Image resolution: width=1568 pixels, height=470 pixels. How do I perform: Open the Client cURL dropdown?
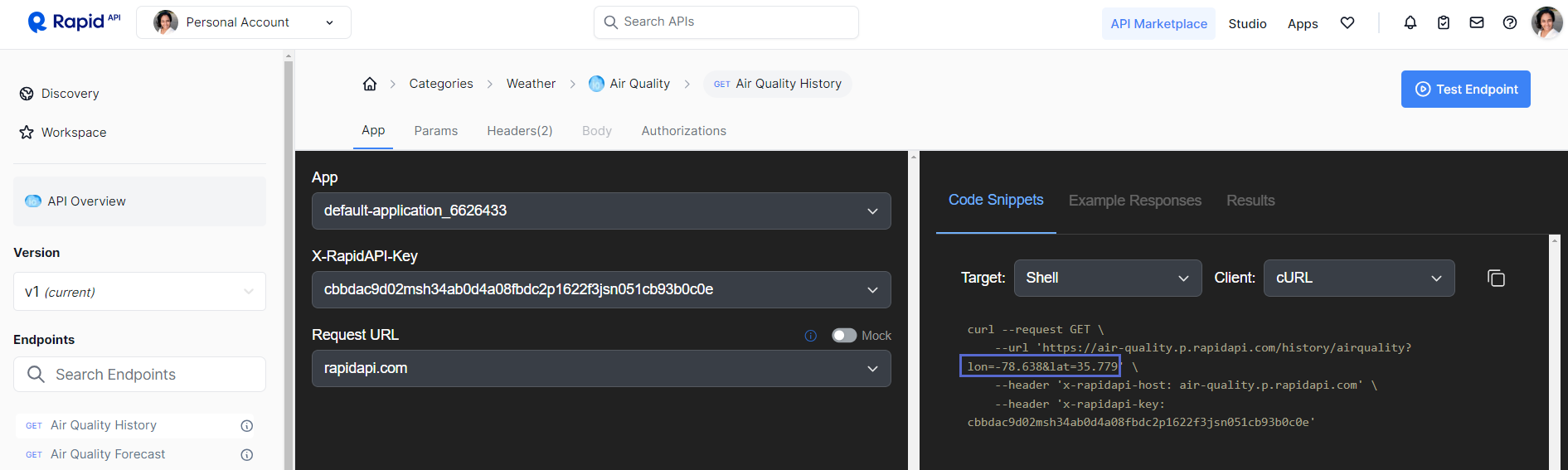[x=1359, y=278]
